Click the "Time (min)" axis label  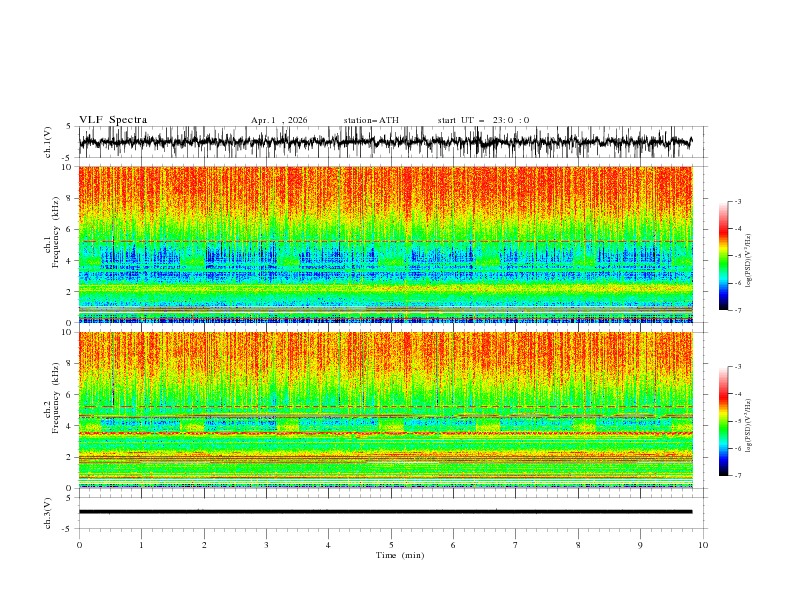pos(400,555)
